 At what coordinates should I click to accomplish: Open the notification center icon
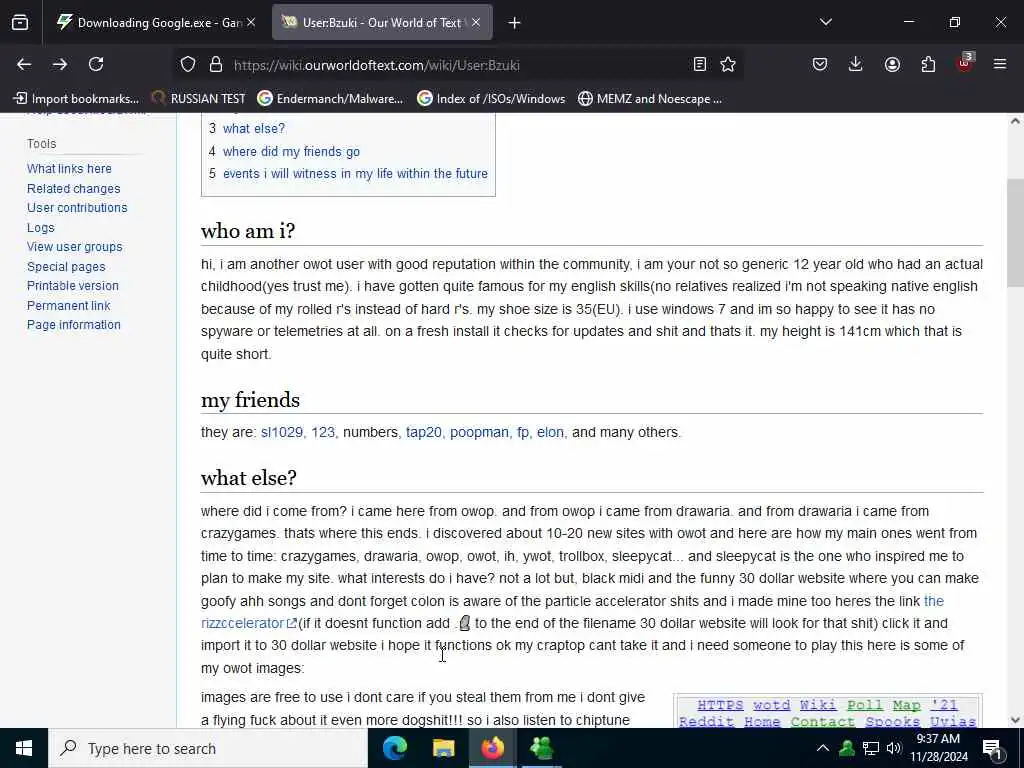(x=992, y=749)
